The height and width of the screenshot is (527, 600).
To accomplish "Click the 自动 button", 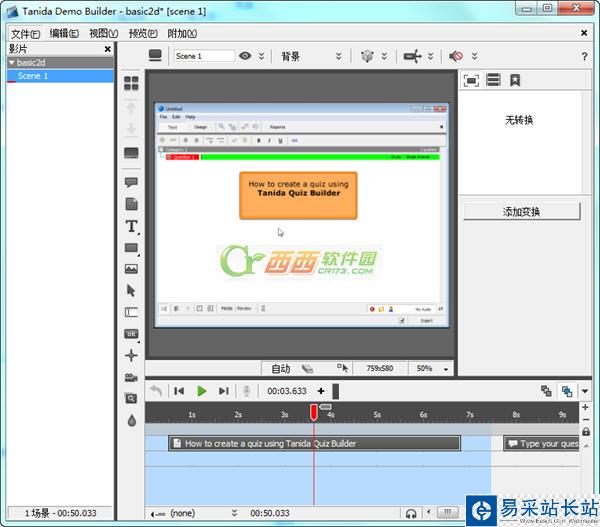I will (x=280, y=369).
